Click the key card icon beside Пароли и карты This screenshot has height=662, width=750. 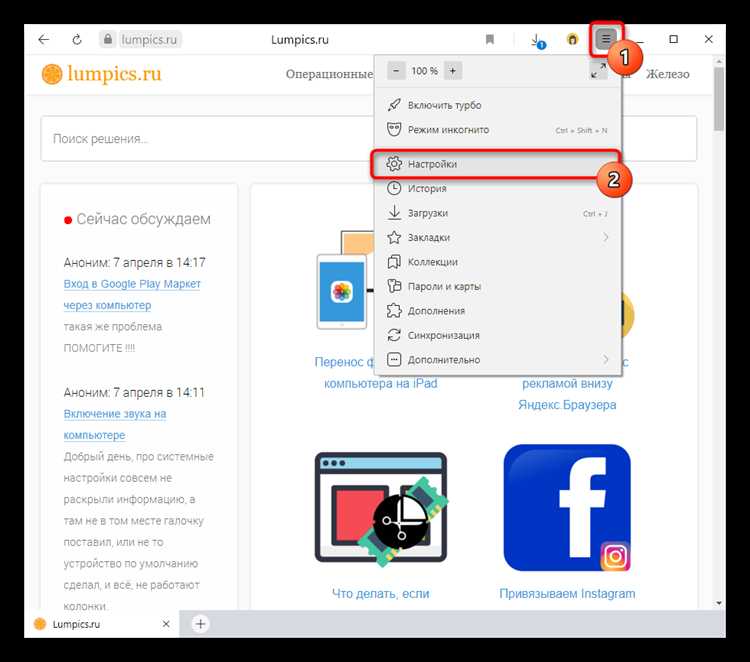point(394,286)
